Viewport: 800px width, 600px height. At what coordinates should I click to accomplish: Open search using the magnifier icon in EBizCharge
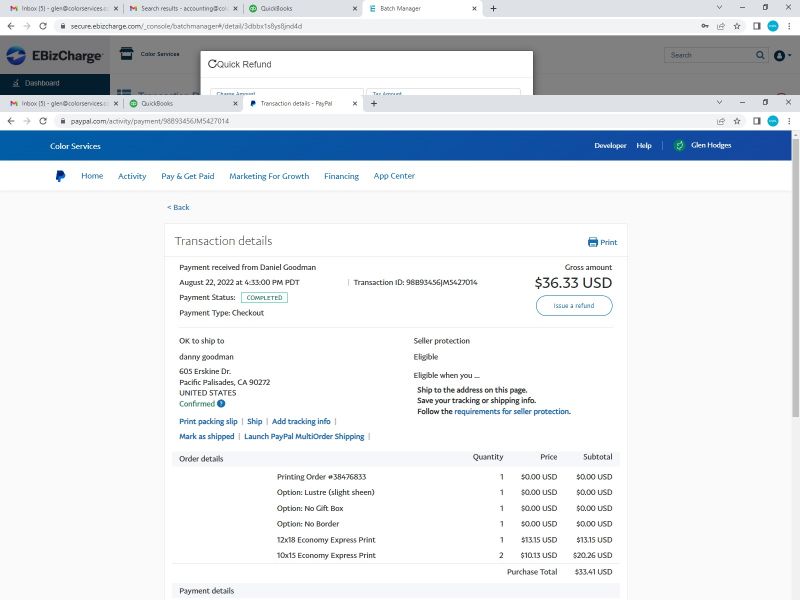(759, 55)
